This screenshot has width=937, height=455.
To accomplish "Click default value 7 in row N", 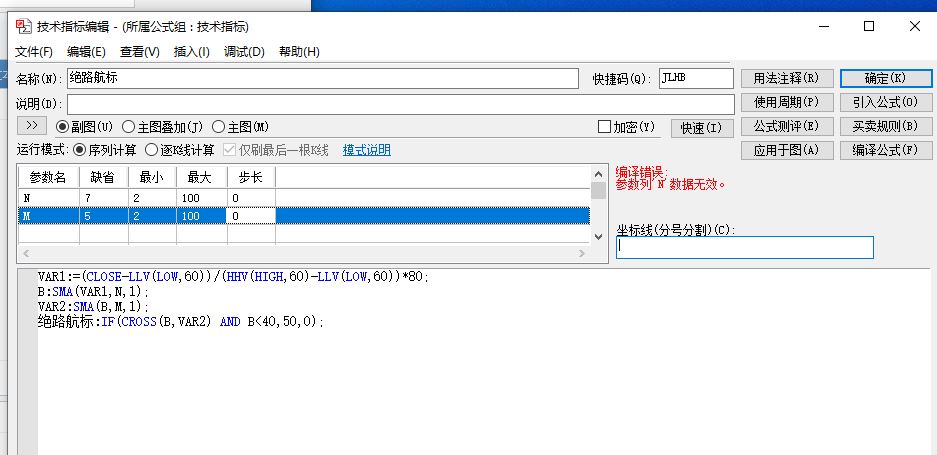I will (104, 198).
